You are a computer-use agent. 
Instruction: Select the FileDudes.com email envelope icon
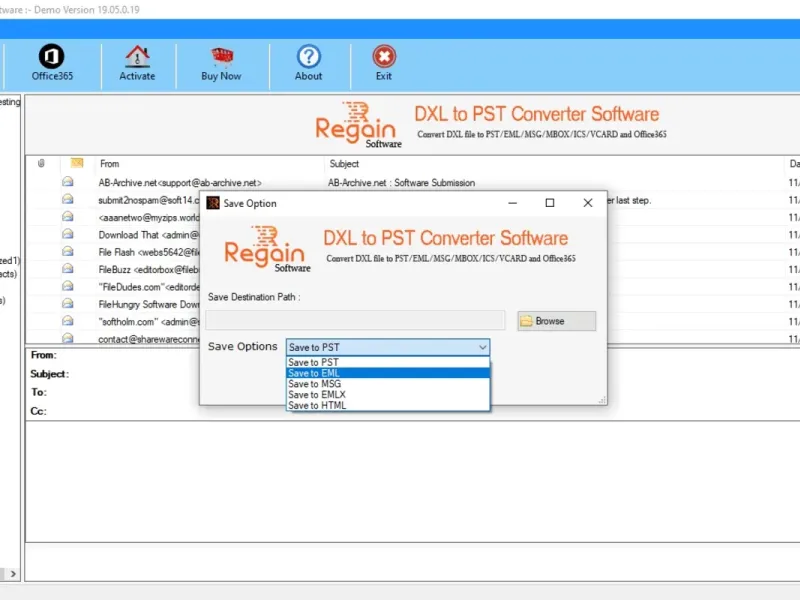pyautogui.click(x=68, y=286)
